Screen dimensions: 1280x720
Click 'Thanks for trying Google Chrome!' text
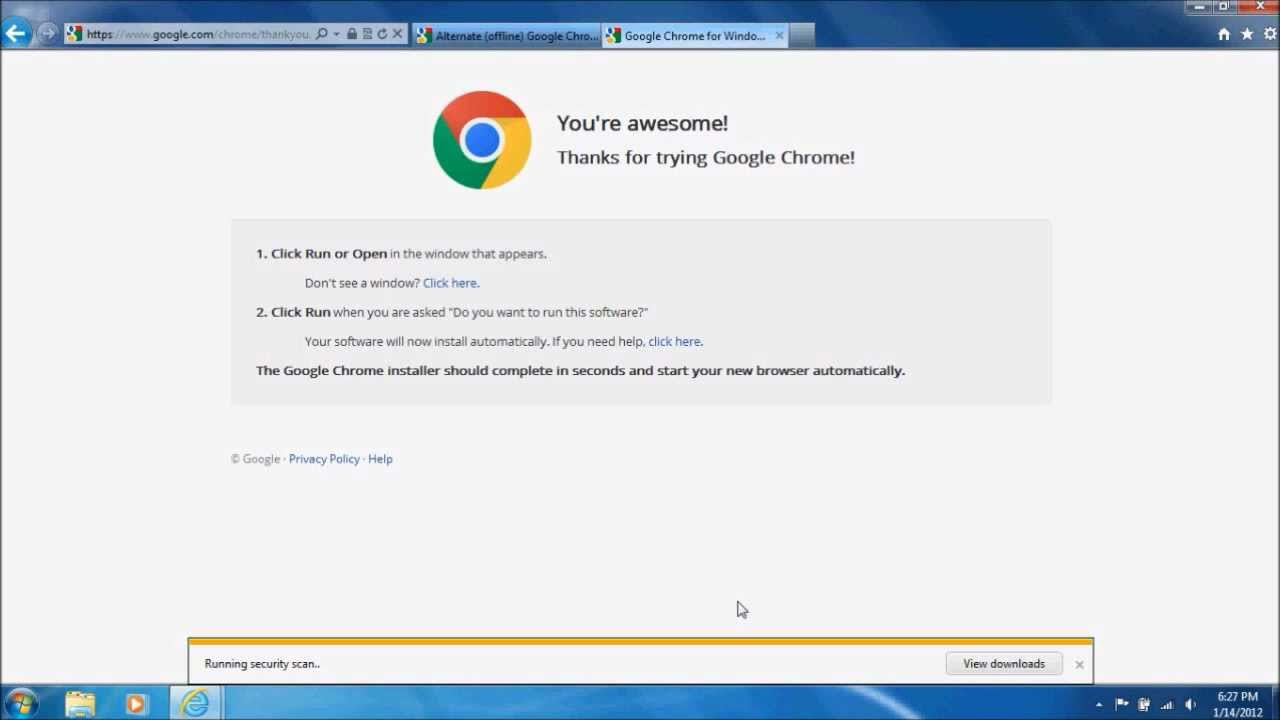706,157
